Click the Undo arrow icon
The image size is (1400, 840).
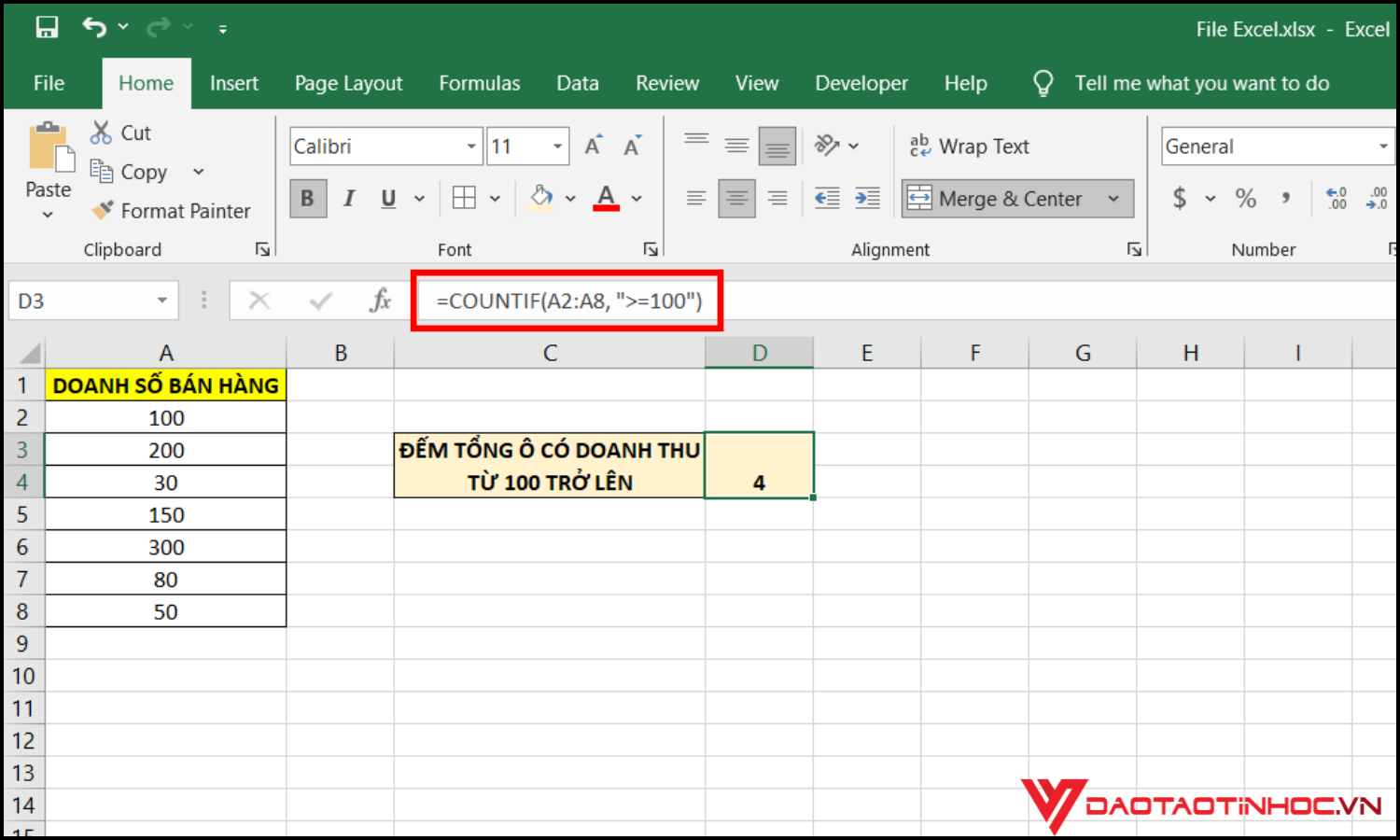(94, 28)
